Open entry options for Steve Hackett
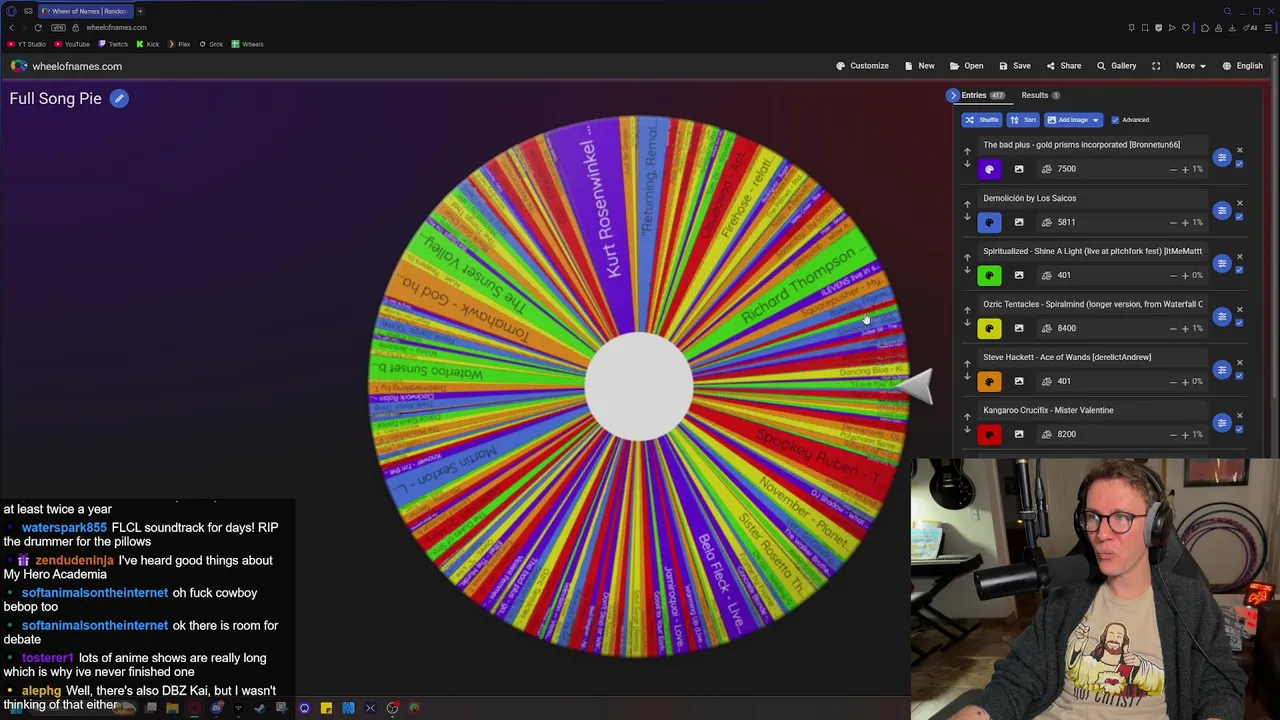Screen dimensions: 1280x720 (x=1221, y=369)
